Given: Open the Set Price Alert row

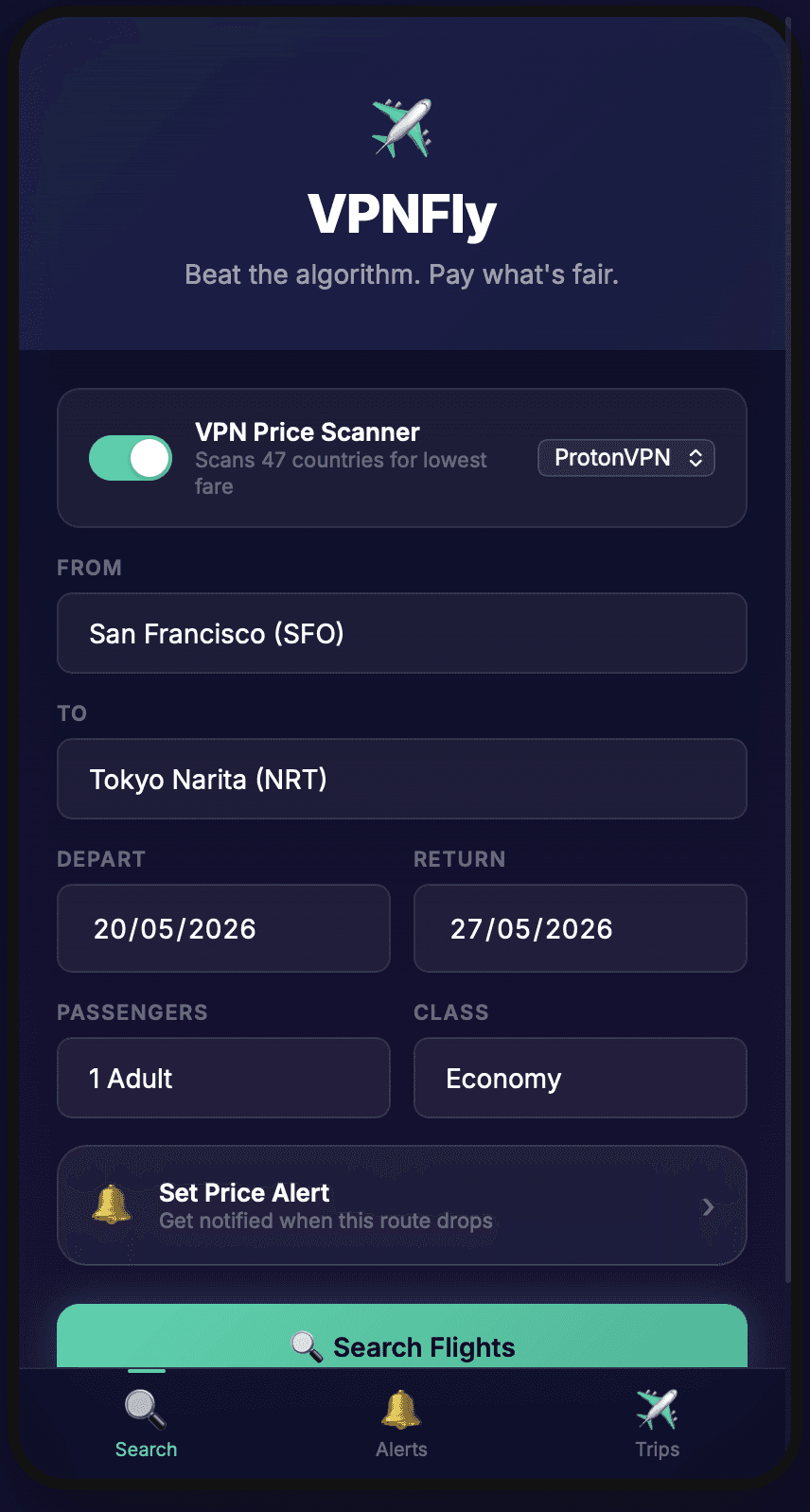Looking at the screenshot, I should coord(402,1205).
